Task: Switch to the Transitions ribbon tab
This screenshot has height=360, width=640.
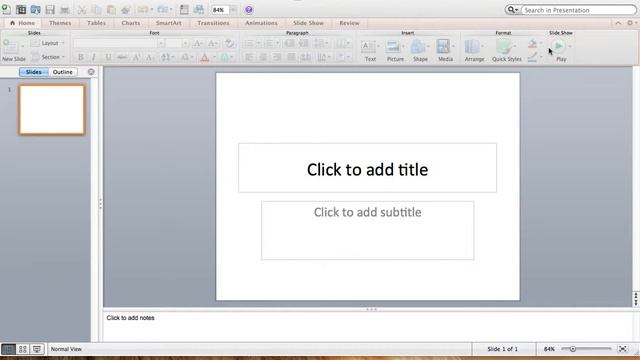Action: click(x=213, y=23)
